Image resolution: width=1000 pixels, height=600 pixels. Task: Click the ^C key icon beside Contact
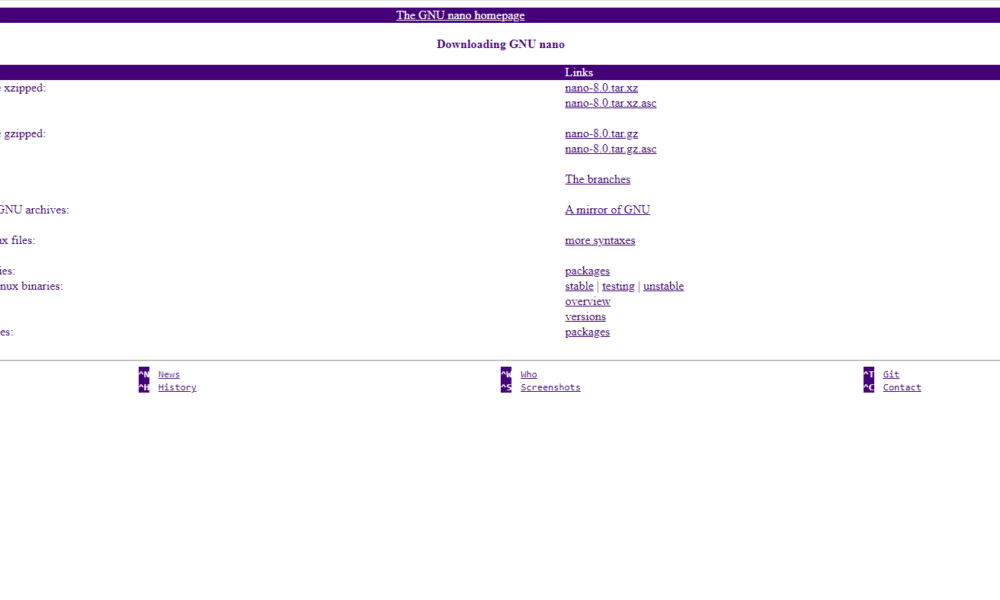click(x=869, y=387)
